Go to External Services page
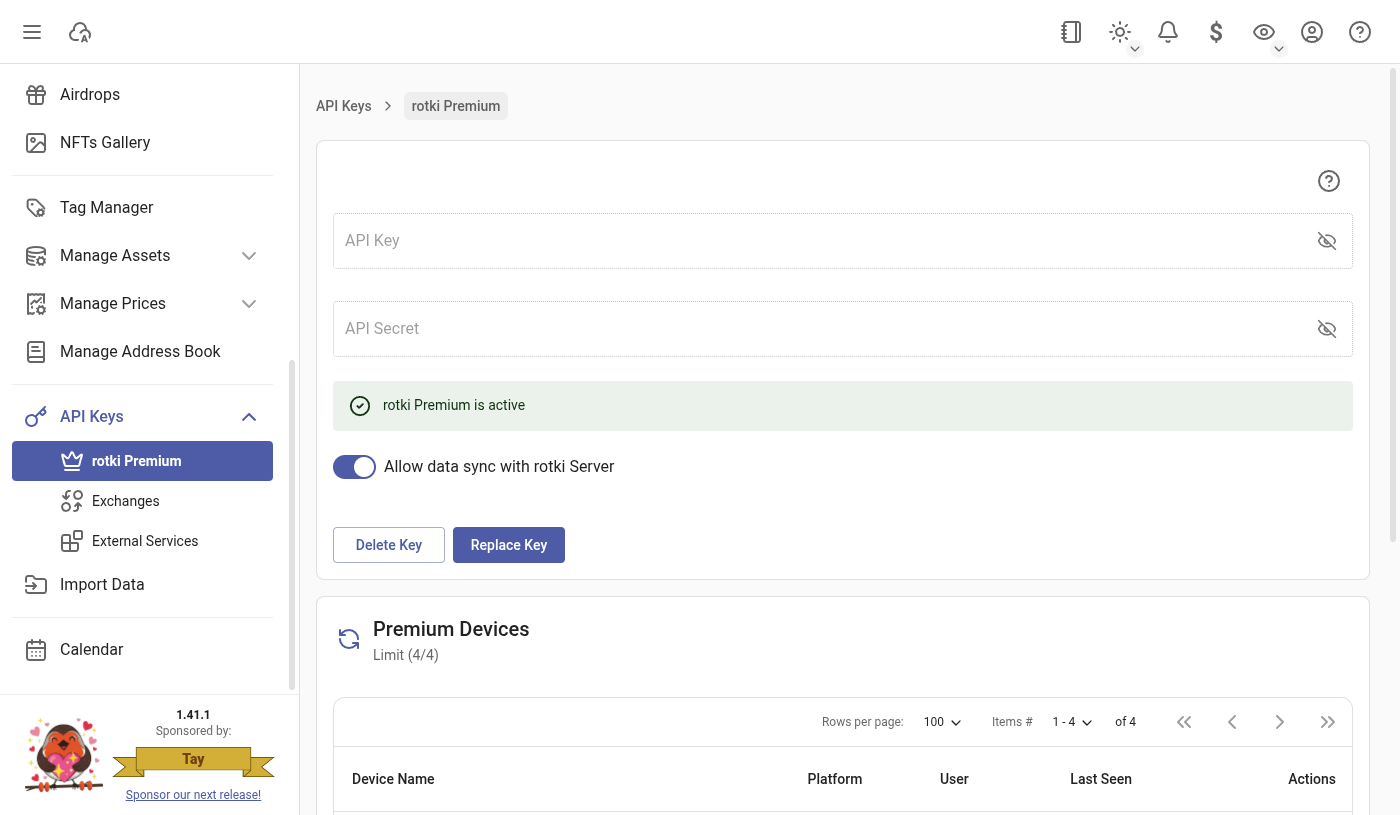Screen dimensions: 1400x815 144,541
